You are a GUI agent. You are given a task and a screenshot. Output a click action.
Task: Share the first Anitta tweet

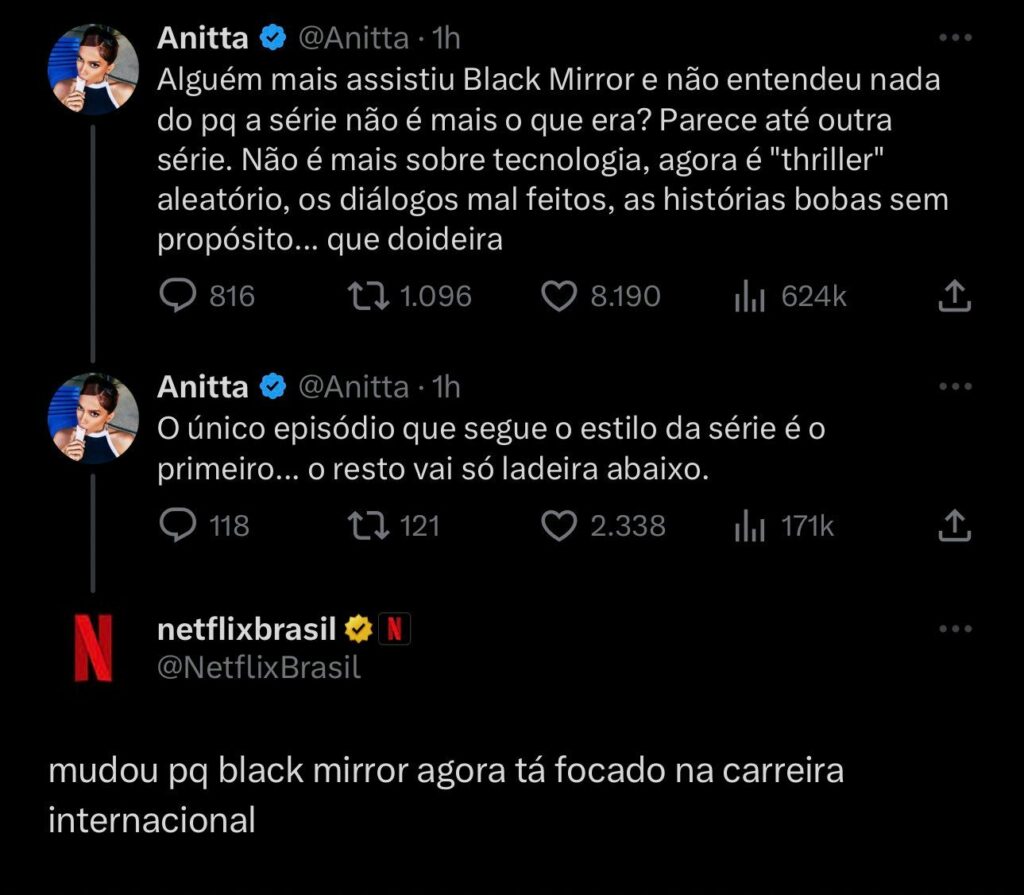pyautogui.click(x=955, y=296)
